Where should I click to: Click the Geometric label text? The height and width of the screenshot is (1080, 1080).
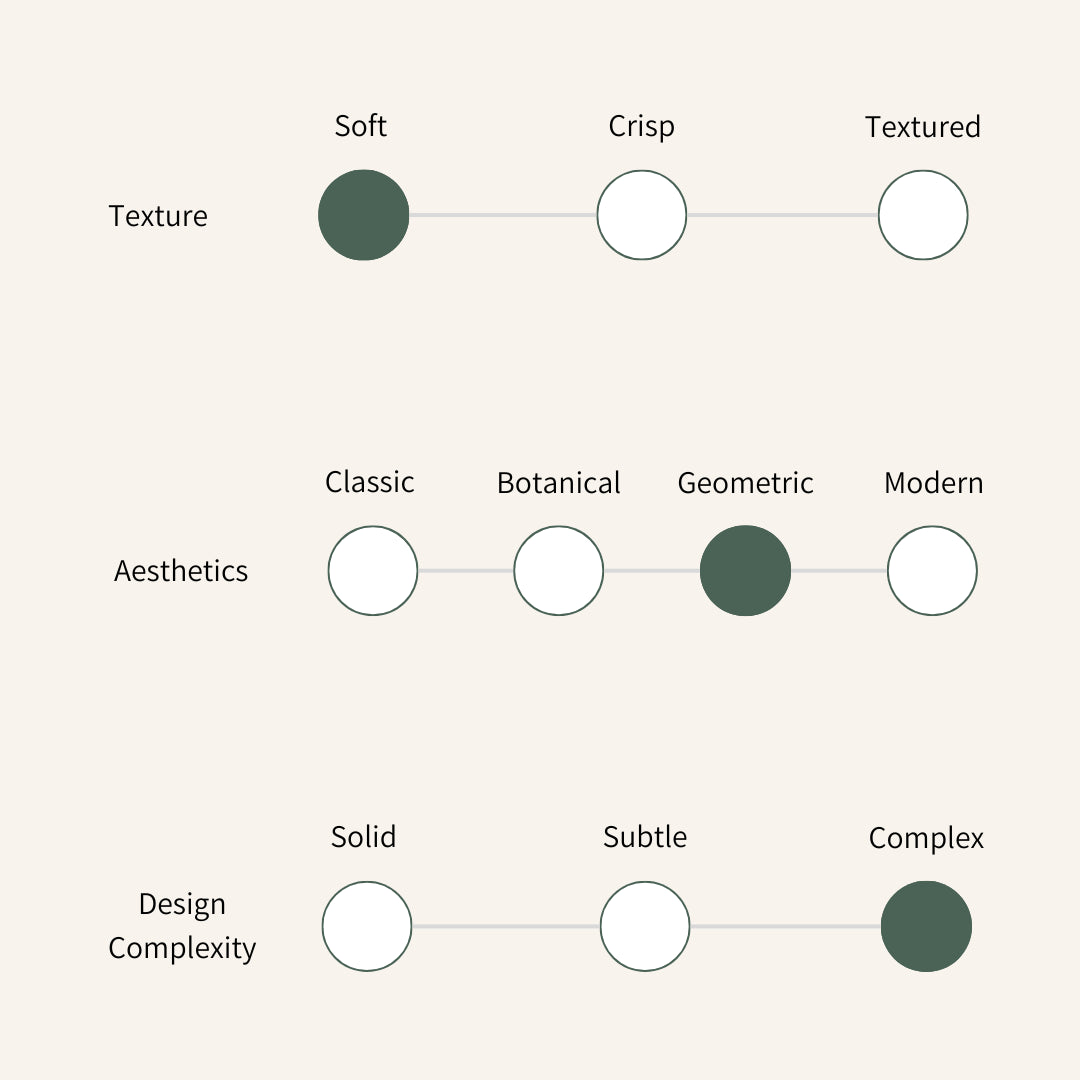click(745, 483)
